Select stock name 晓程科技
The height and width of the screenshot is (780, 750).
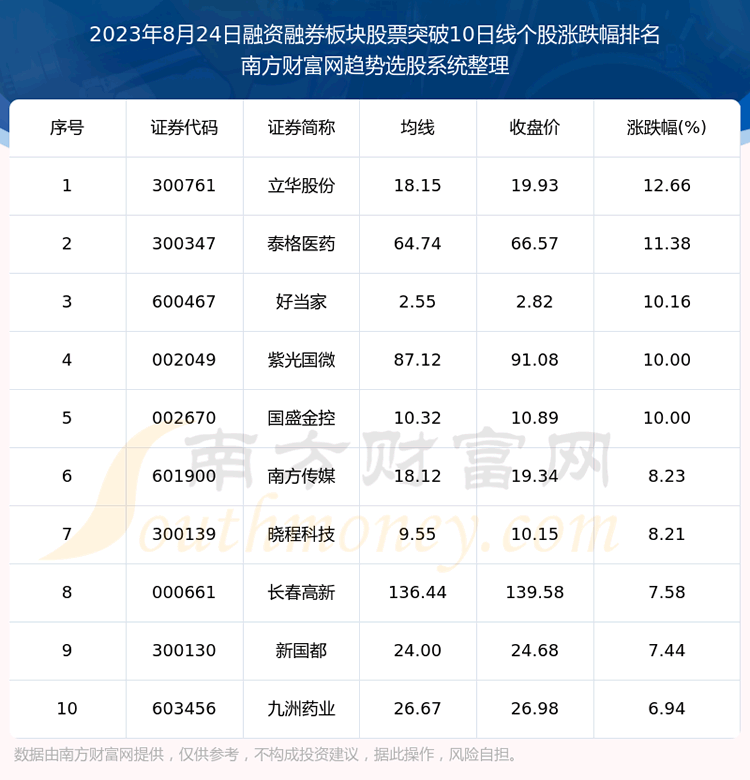pyautogui.click(x=301, y=534)
